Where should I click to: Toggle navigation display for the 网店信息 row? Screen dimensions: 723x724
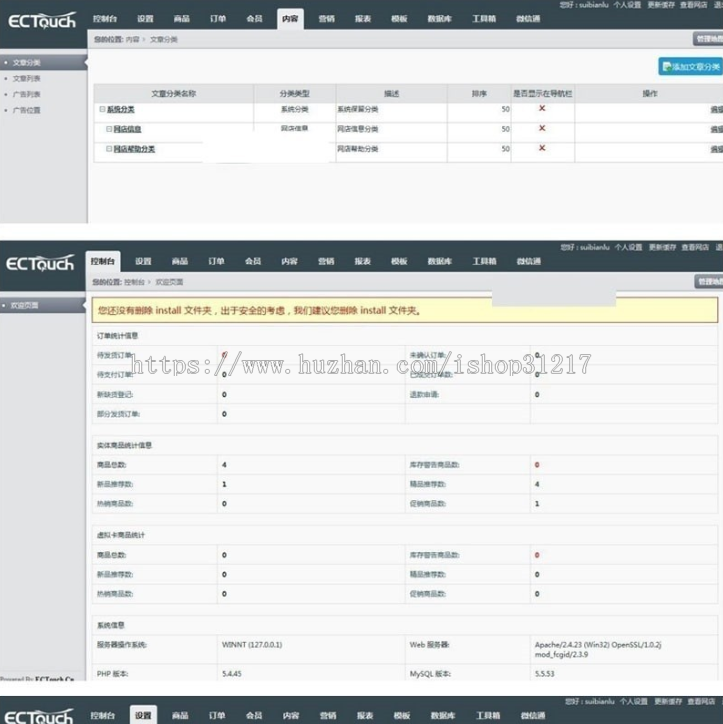coord(542,128)
